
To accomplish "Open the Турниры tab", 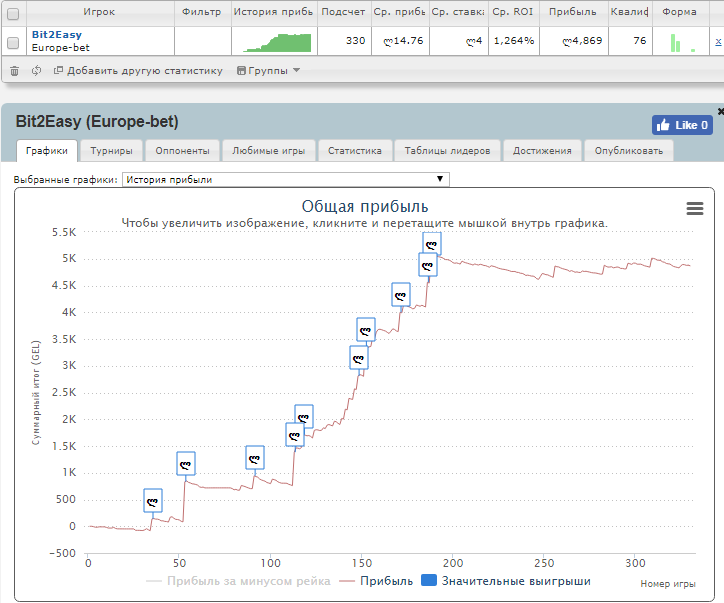I will [111, 151].
